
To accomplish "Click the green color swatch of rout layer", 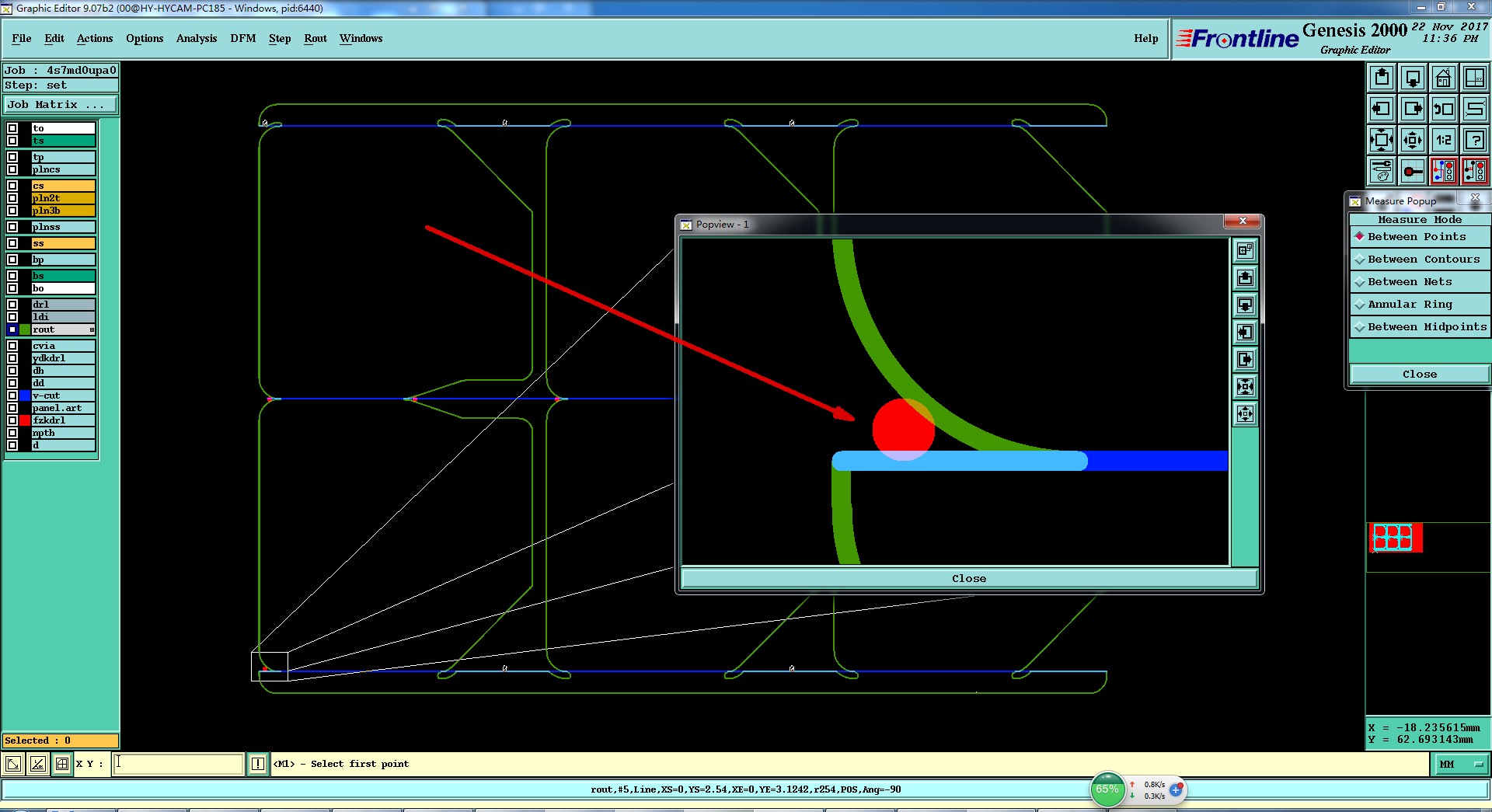I will pyautogui.click(x=25, y=329).
